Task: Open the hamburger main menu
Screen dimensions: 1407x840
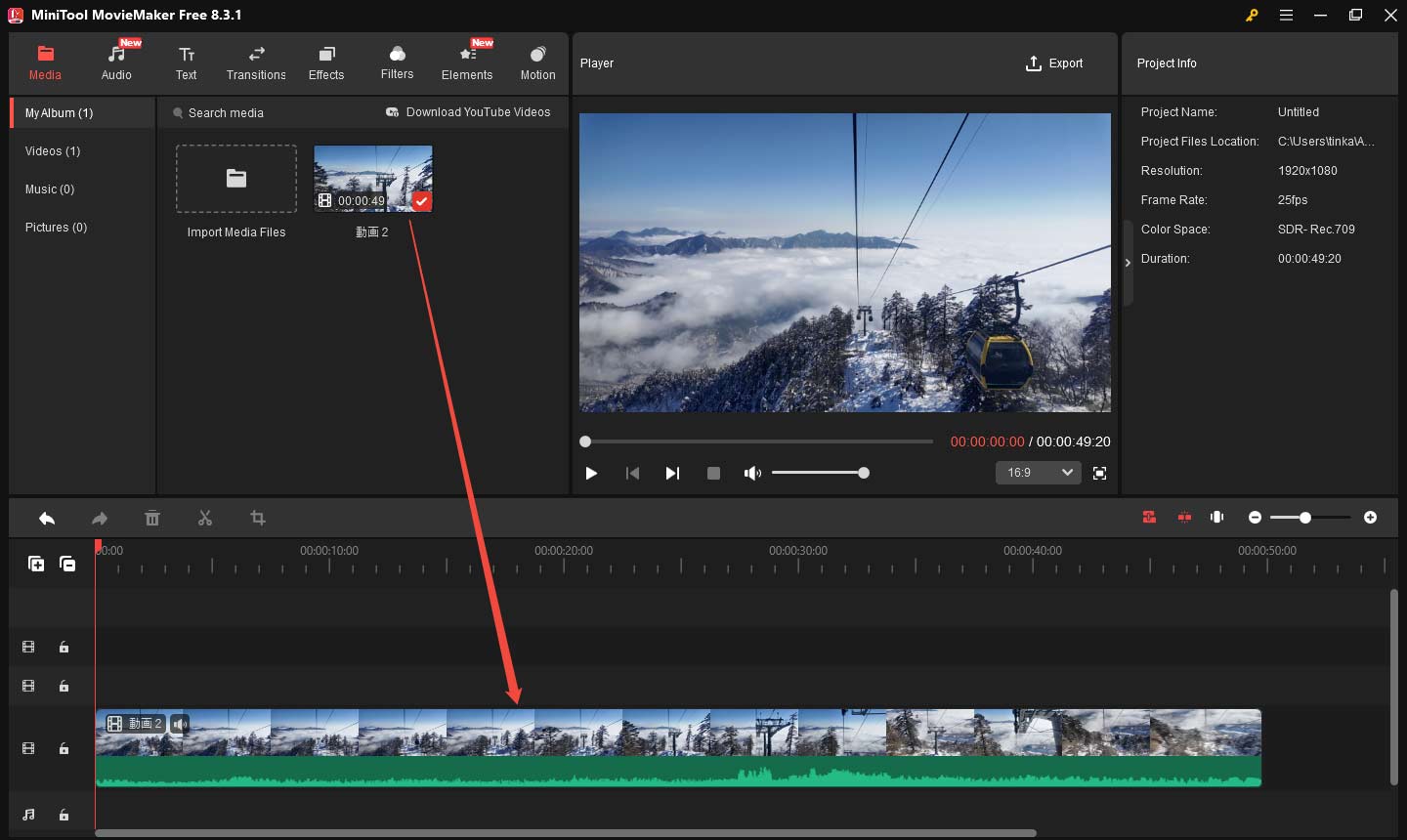Action: [x=1287, y=15]
